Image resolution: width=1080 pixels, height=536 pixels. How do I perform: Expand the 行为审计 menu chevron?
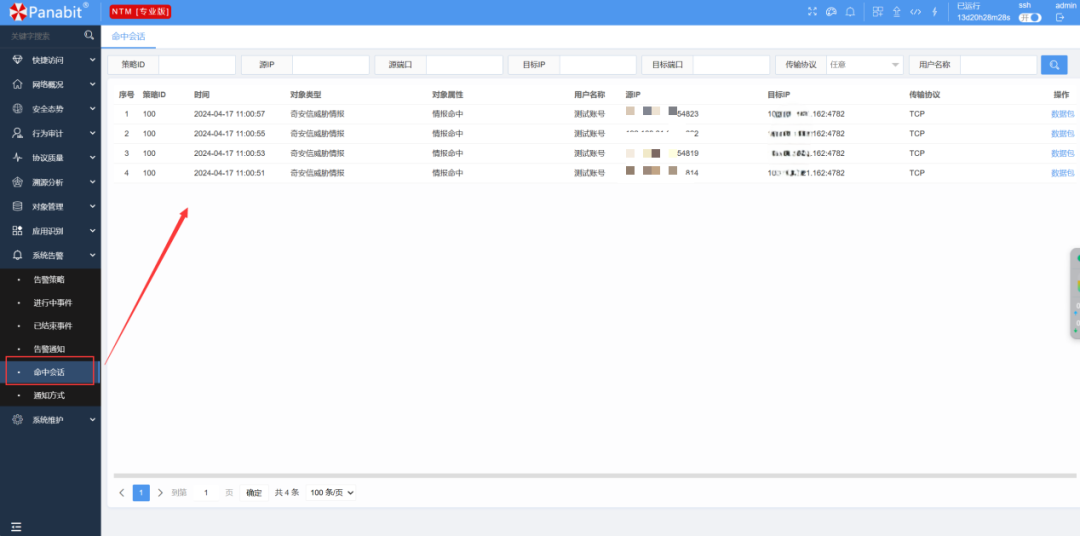tap(92, 133)
